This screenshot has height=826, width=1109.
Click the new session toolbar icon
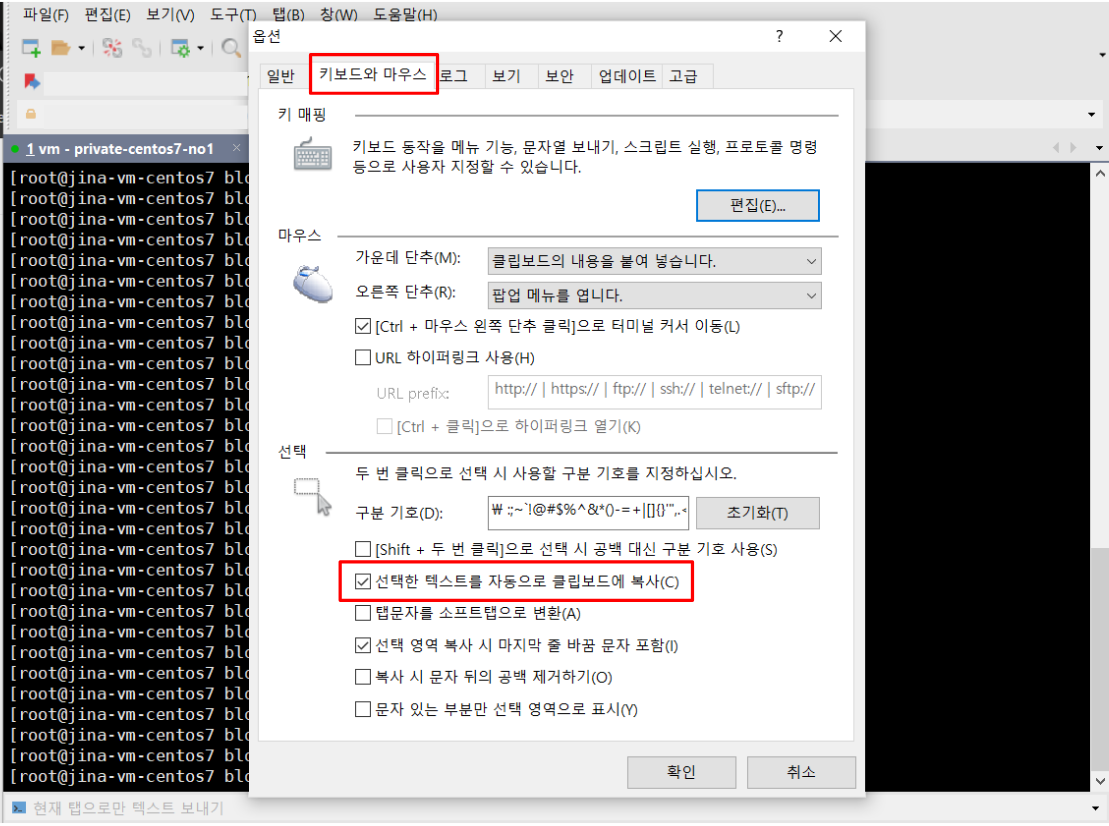tap(31, 48)
